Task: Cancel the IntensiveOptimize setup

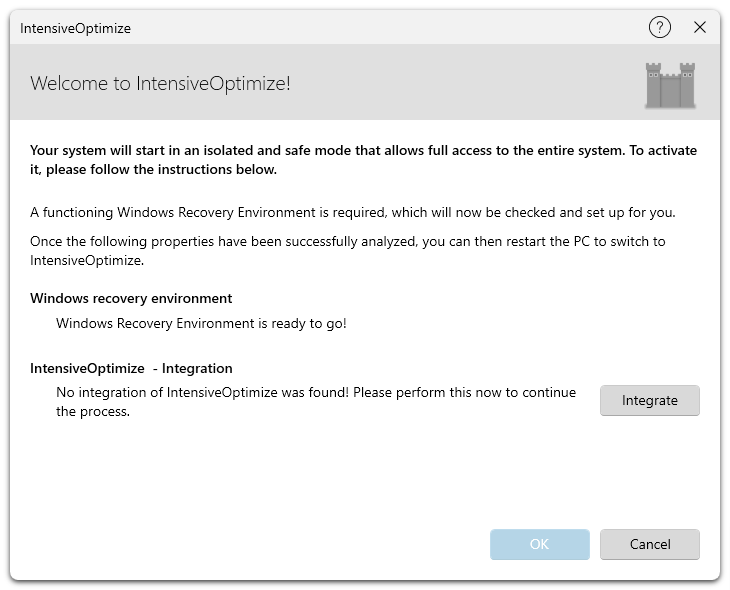Action: pos(649,544)
